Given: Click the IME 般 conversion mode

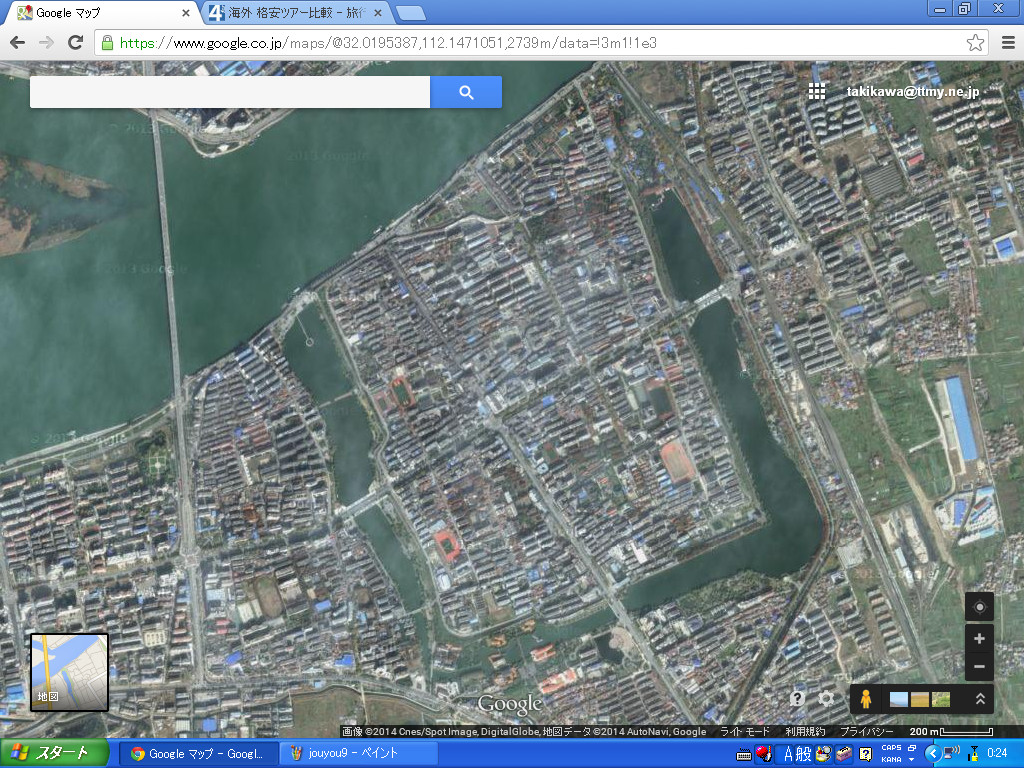Looking at the screenshot, I should [x=803, y=754].
